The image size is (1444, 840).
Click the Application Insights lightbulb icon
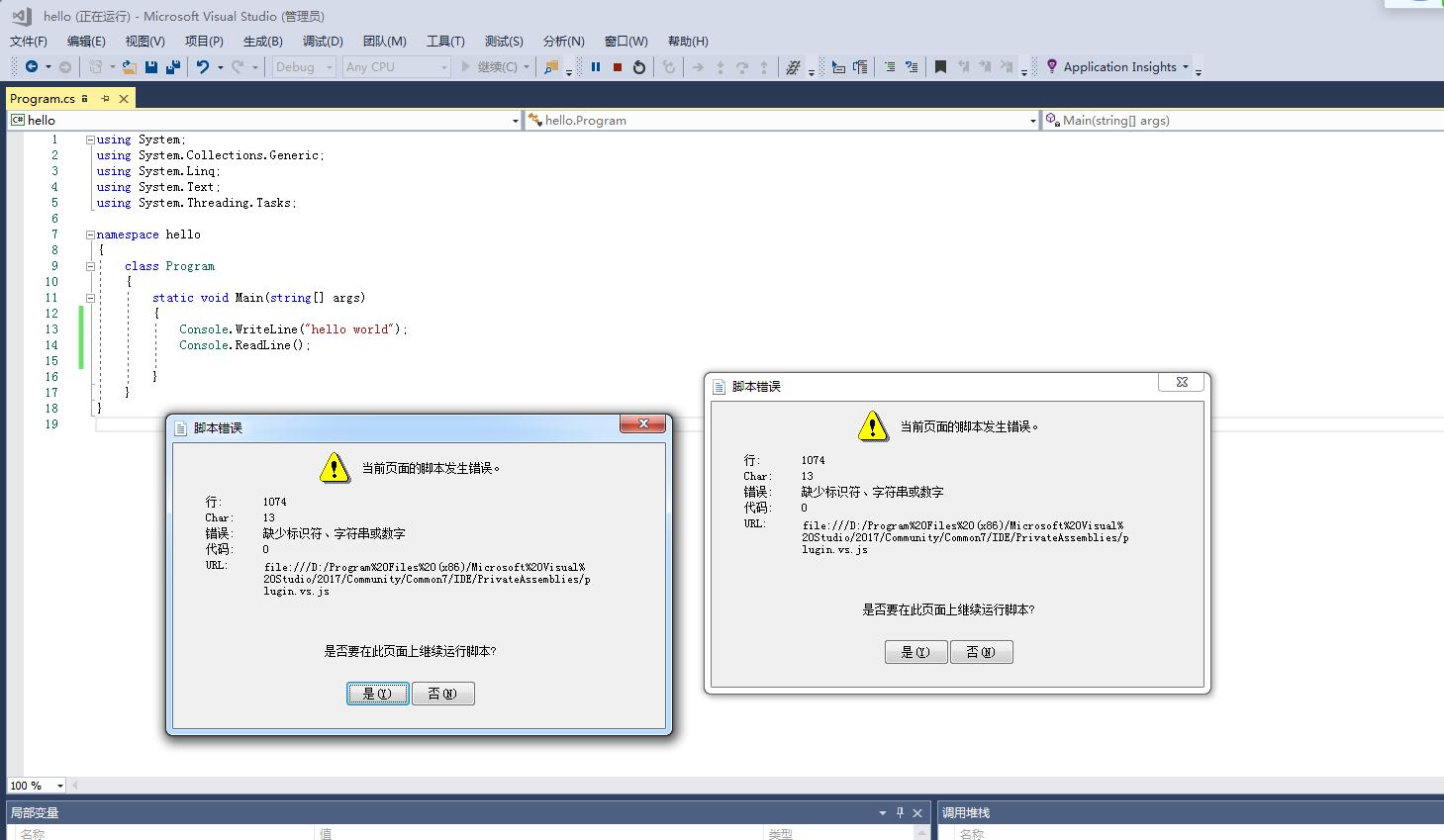(1052, 66)
